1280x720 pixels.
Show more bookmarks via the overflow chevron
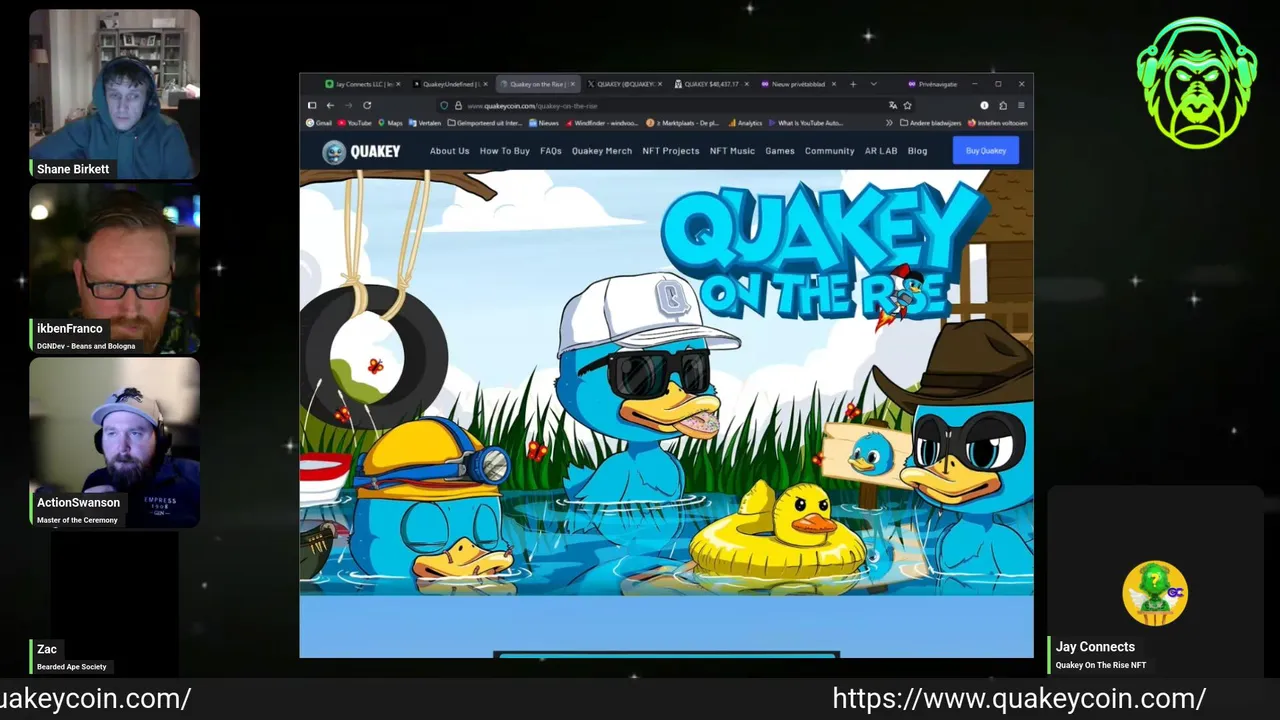889,123
